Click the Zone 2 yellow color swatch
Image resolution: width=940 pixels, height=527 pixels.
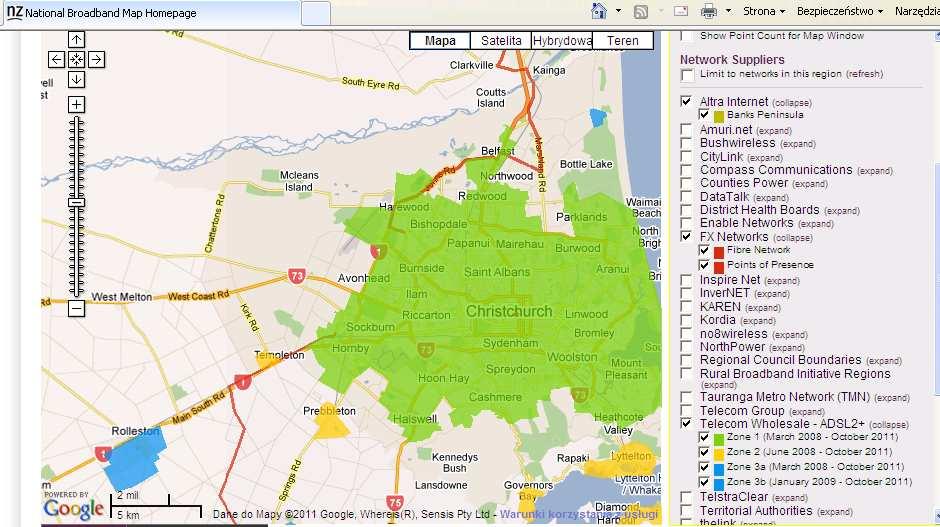pyautogui.click(x=719, y=454)
